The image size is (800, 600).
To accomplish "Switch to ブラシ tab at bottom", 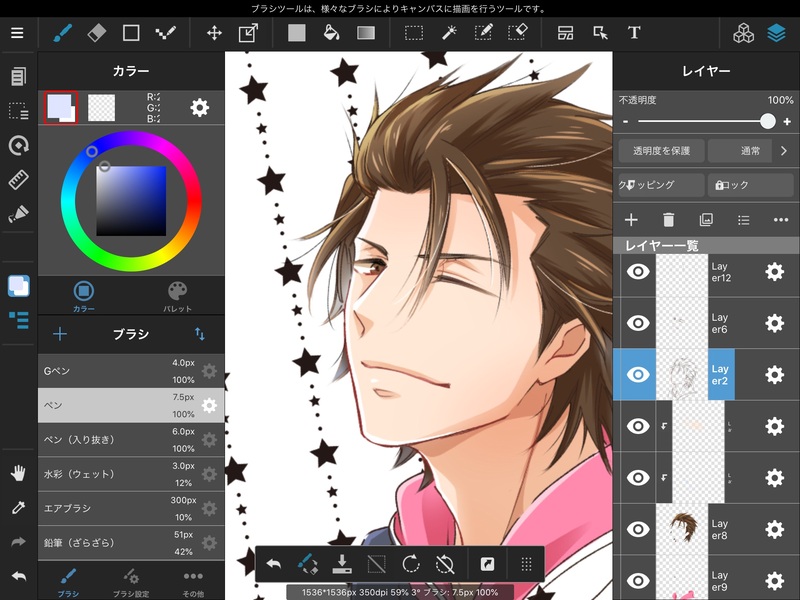I will click(x=68, y=583).
